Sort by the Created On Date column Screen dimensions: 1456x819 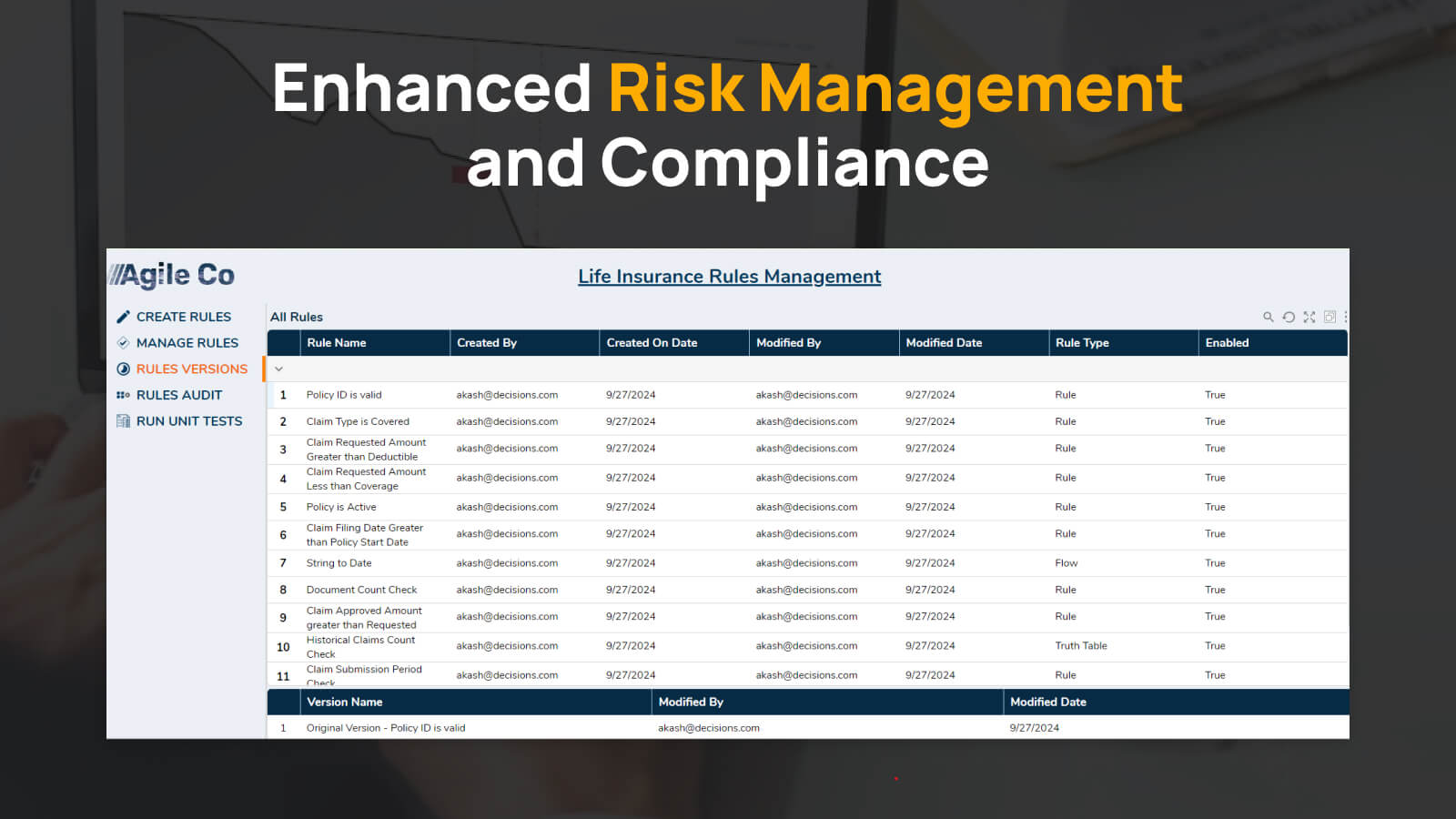652,343
